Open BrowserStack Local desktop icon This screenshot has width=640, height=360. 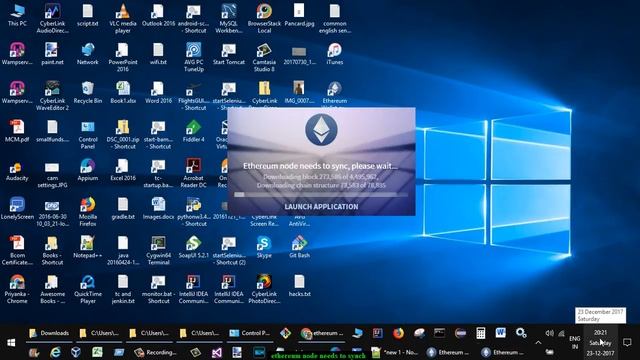pos(264,18)
